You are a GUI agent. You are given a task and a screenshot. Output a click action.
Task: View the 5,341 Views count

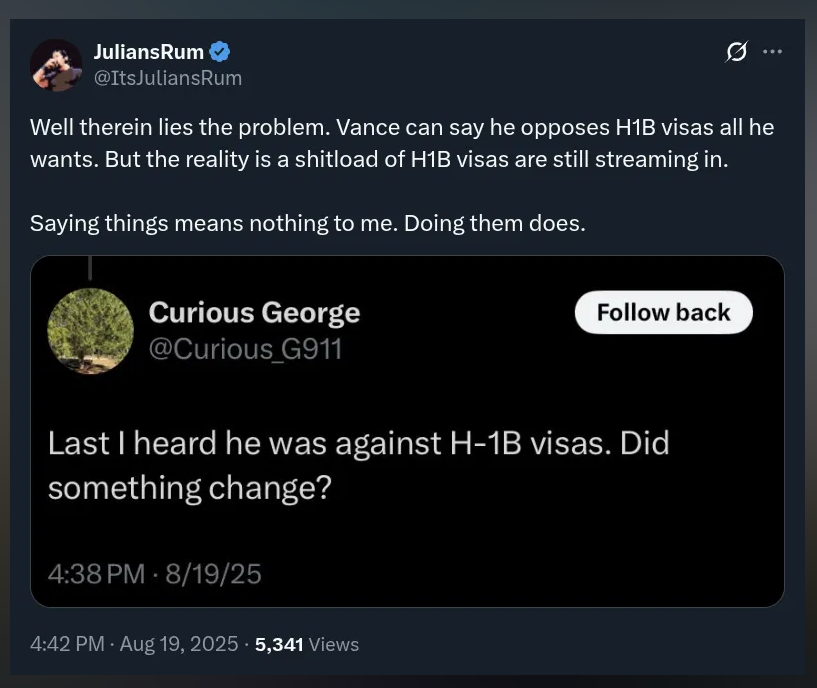[x=307, y=644]
